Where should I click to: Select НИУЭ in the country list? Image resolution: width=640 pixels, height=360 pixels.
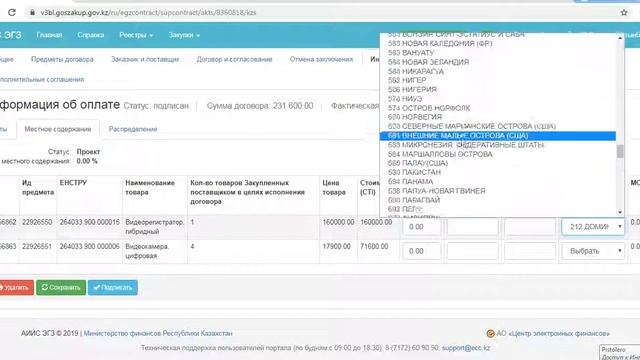(498, 99)
